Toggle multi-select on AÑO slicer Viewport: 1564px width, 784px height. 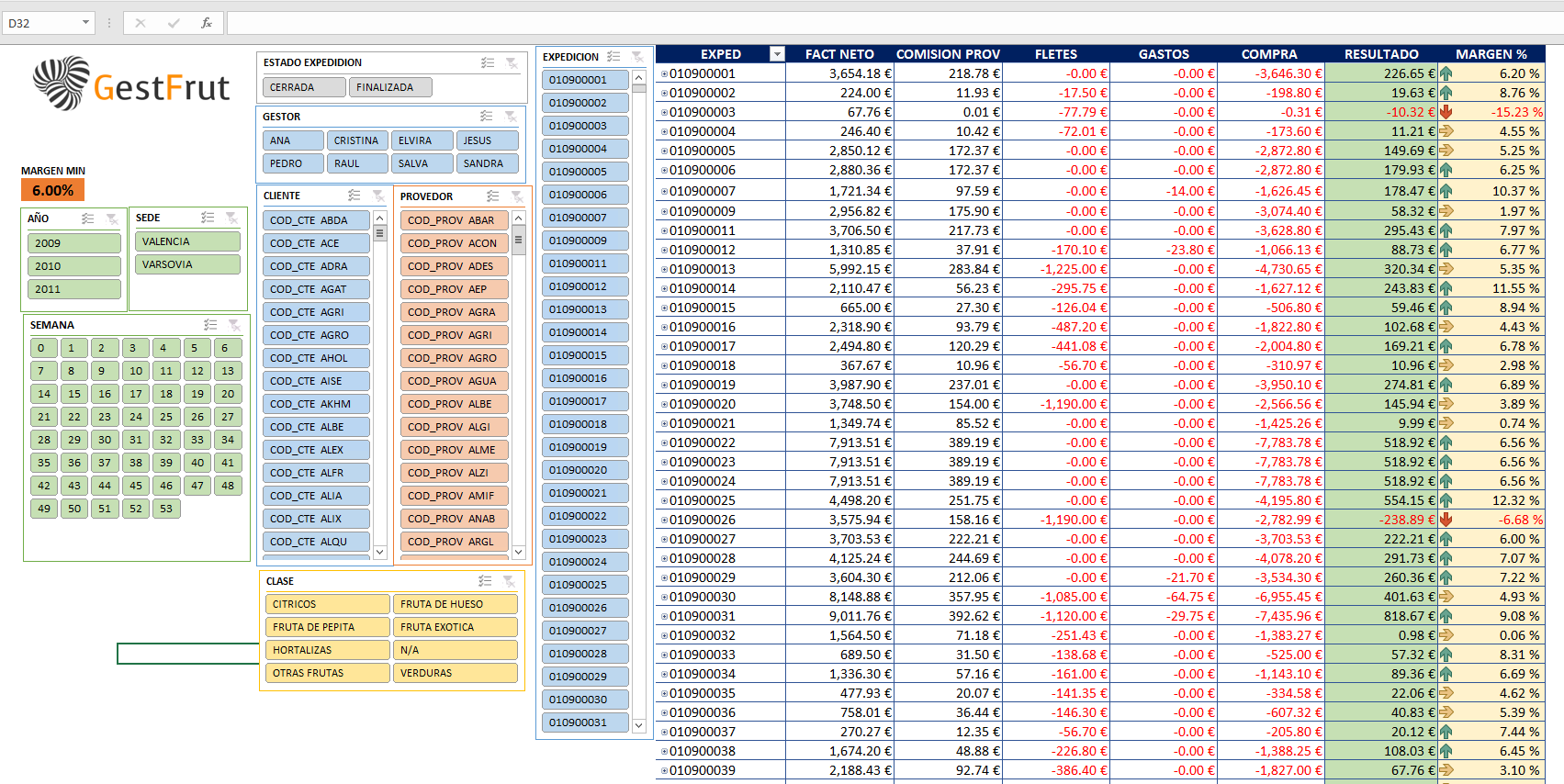[x=88, y=218]
